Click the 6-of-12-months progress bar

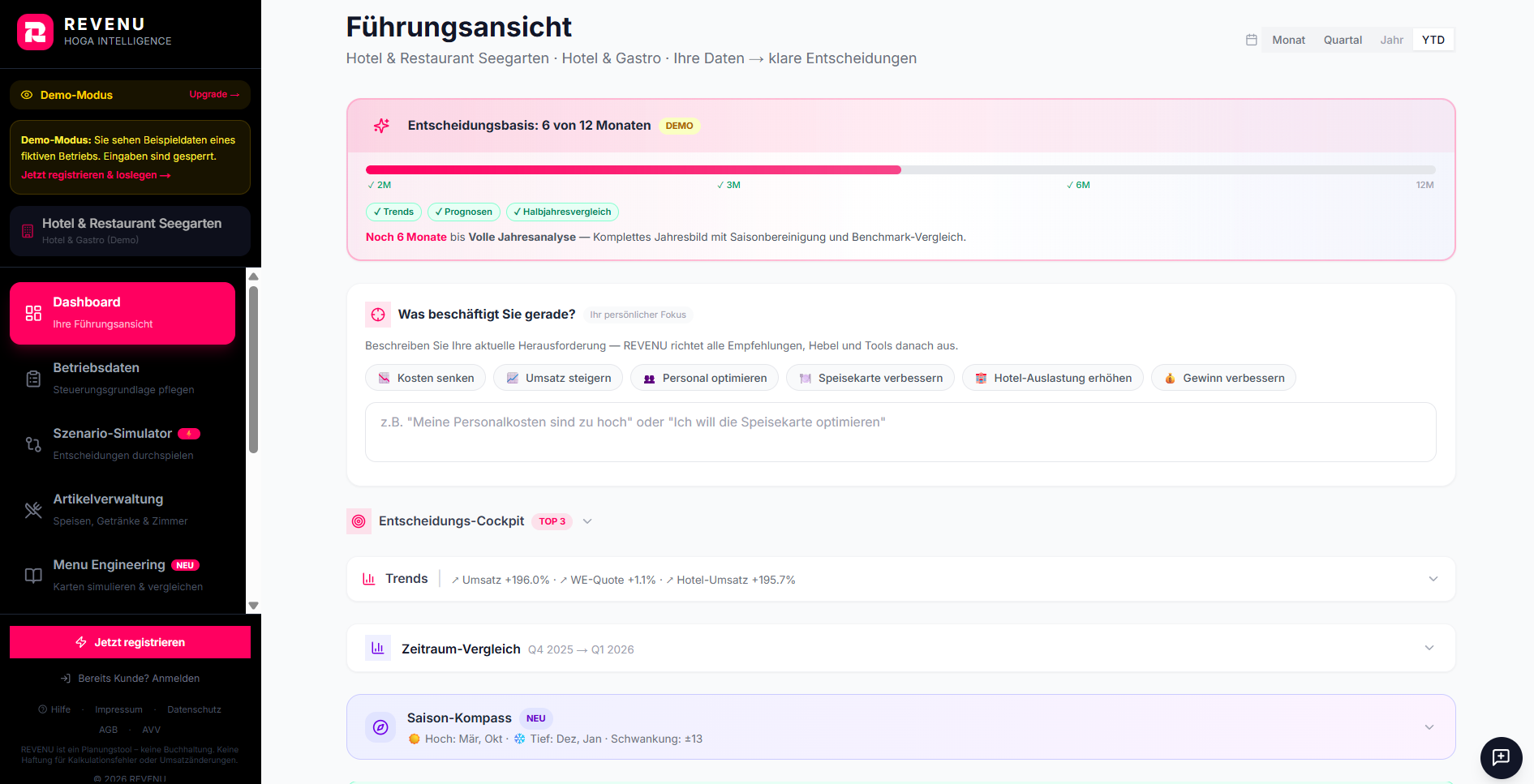[900, 169]
